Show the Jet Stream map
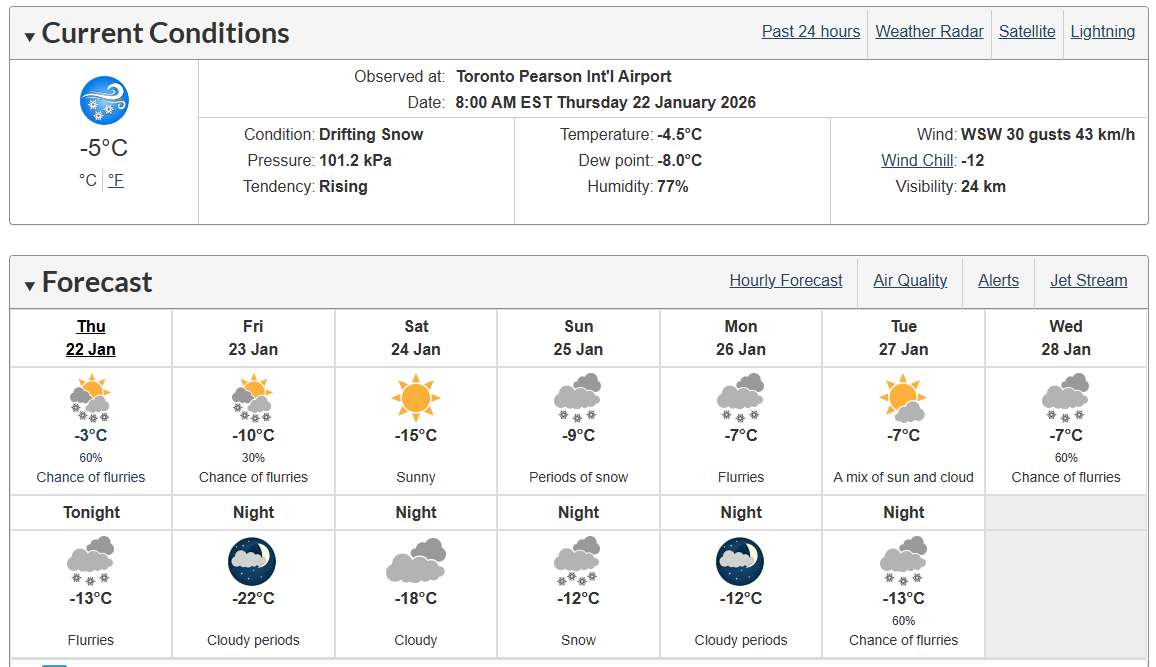 pyautogui.click(x=1088, y=281)
